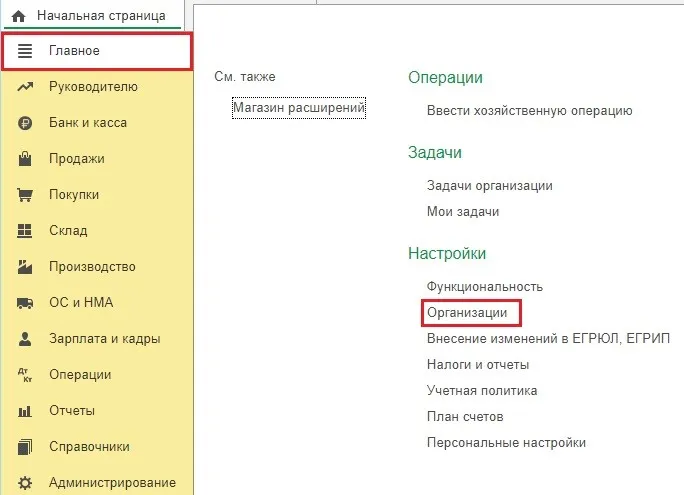Click the Руководителю trend chart icon

click(25, 87)
